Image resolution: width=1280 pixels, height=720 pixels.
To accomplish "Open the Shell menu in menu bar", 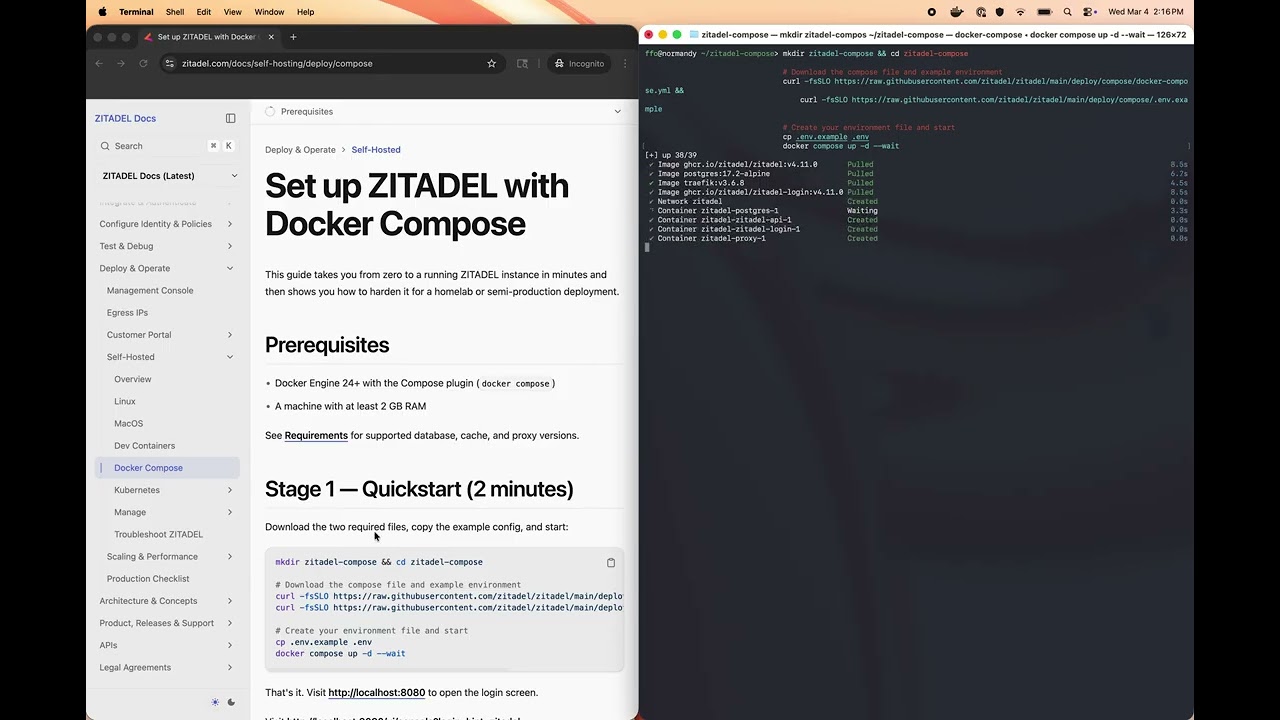I will tap(175, 12).
